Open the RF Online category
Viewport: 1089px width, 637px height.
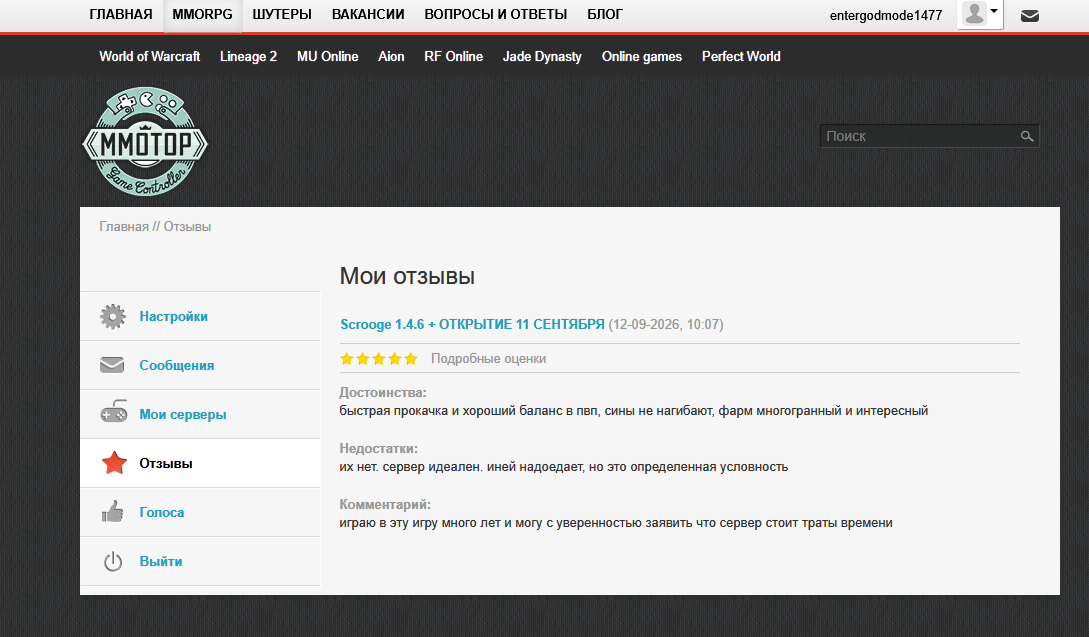pos(454,56)
